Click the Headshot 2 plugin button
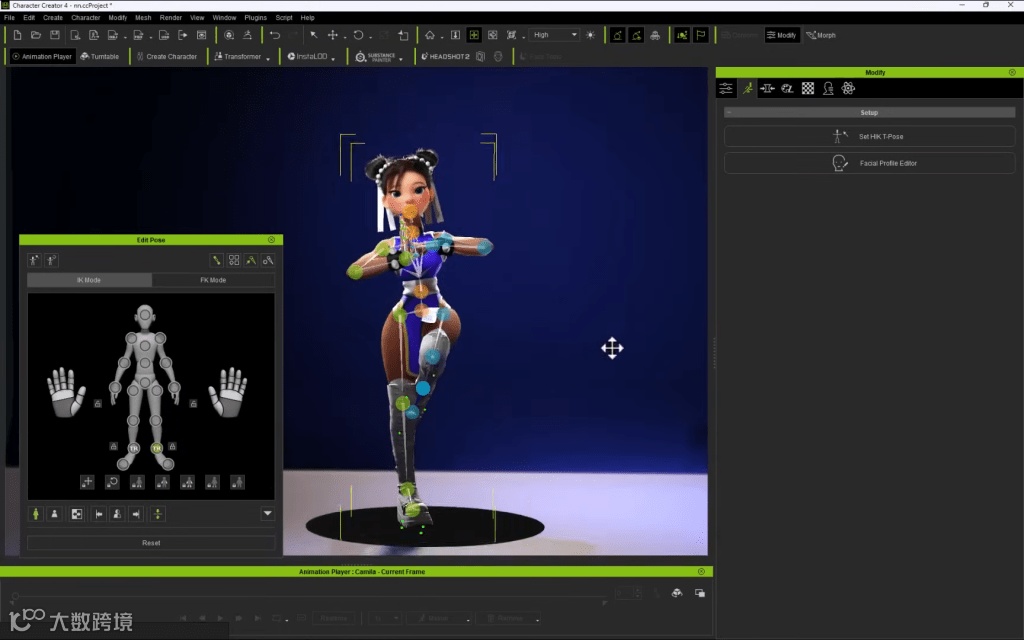Viewport: 1024px width, 640px height. tap(445, 57)
